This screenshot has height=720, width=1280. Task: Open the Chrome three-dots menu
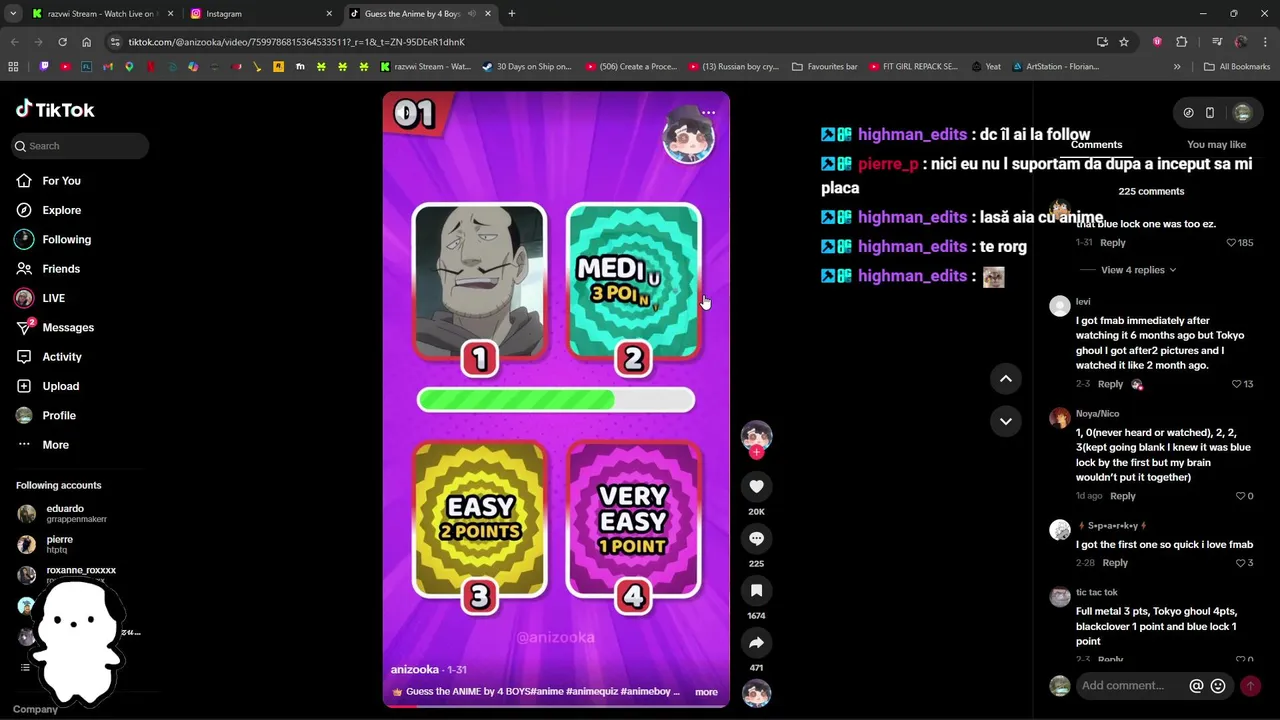pyautogui.click(x=1264, y=42)
